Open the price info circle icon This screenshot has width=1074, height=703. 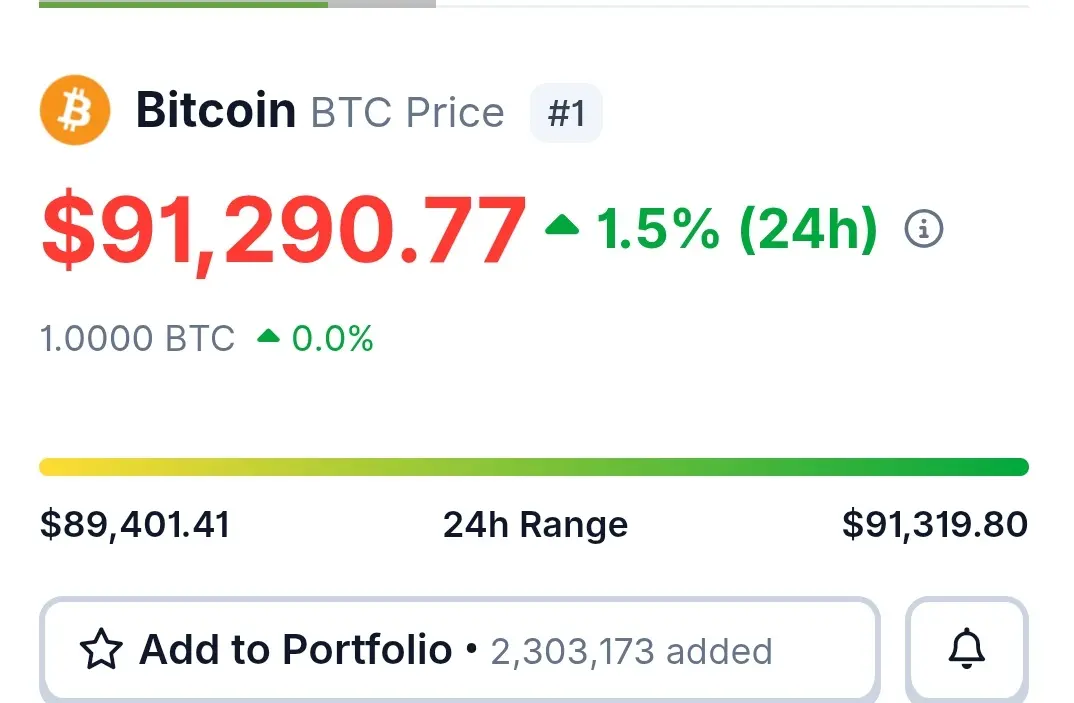(923, 228)
